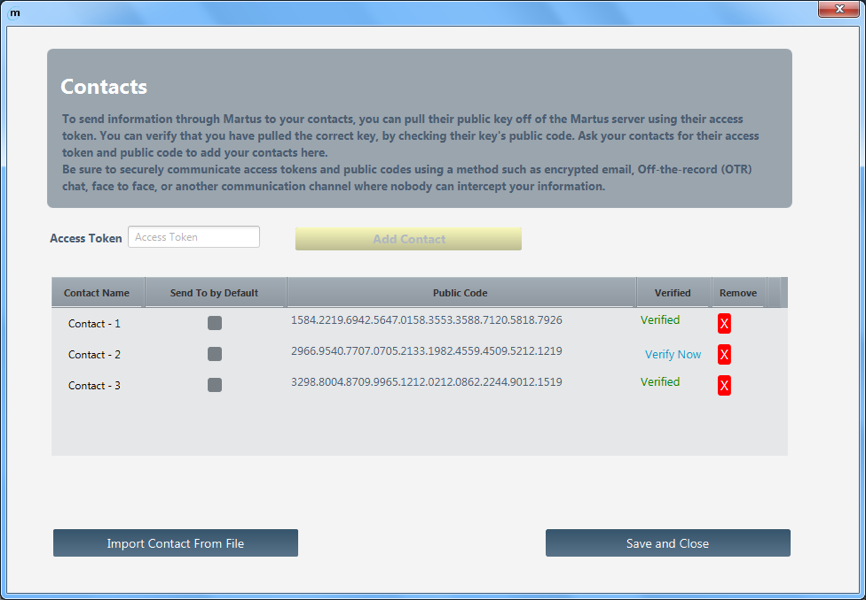The width and height of the screenshot is (866, 600).
Task: Select the Contact - 2 name cell
Action: 94,355
